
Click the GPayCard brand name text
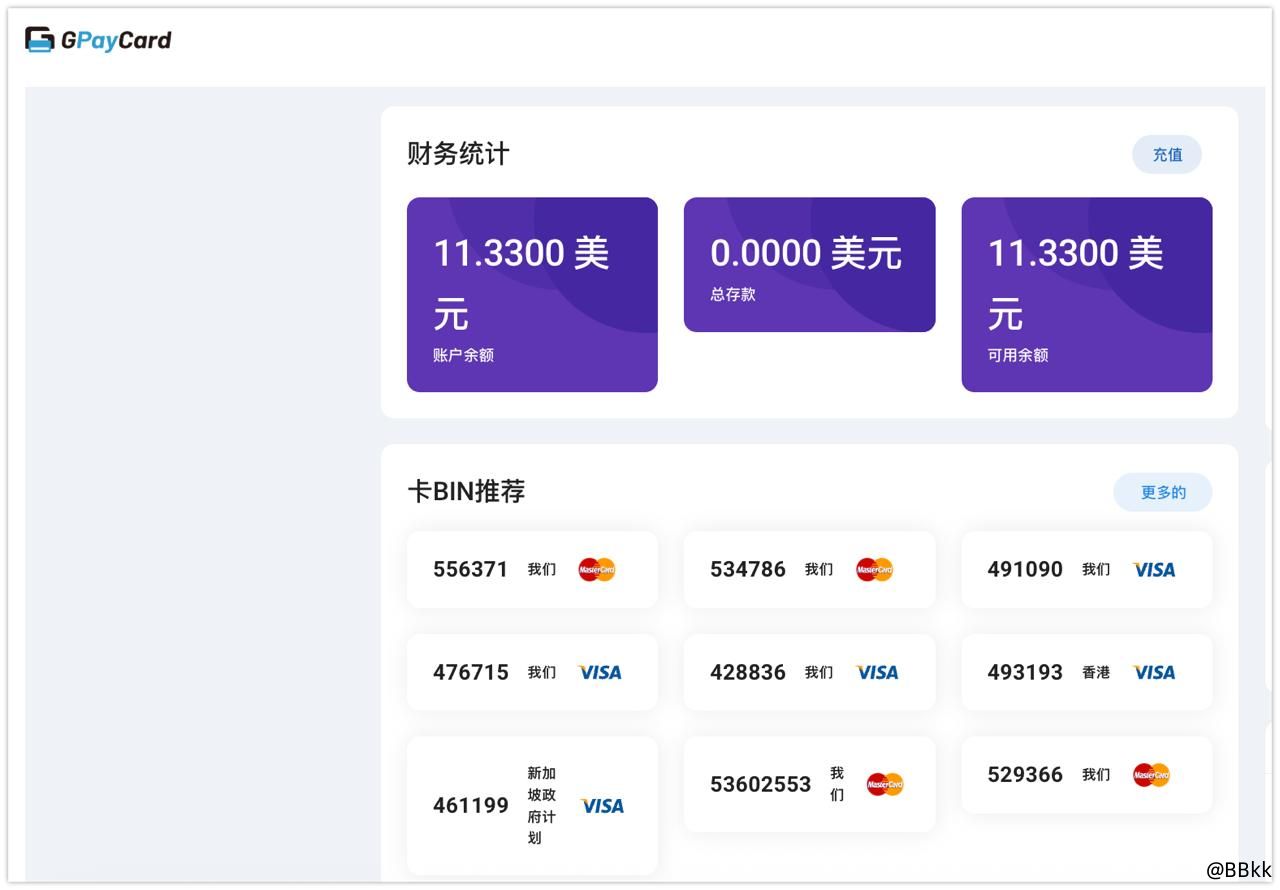pos(116,41)
